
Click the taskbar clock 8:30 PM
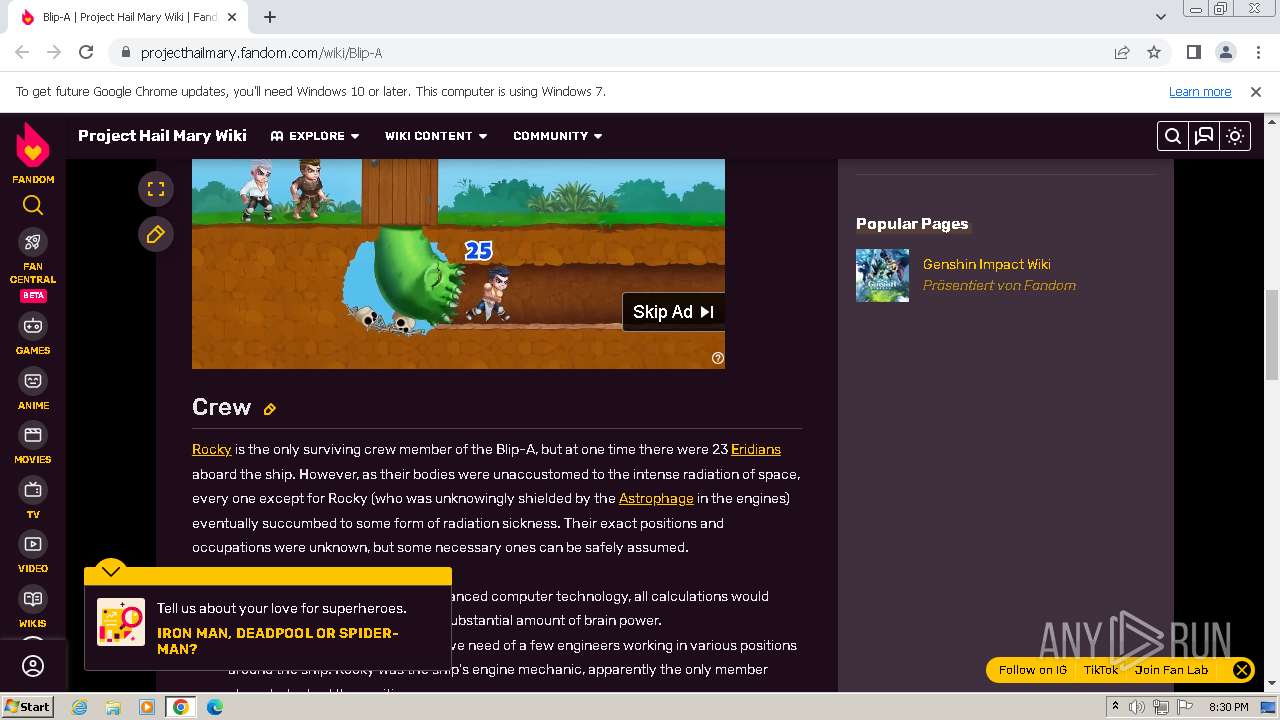click(x=1228, y=707)
